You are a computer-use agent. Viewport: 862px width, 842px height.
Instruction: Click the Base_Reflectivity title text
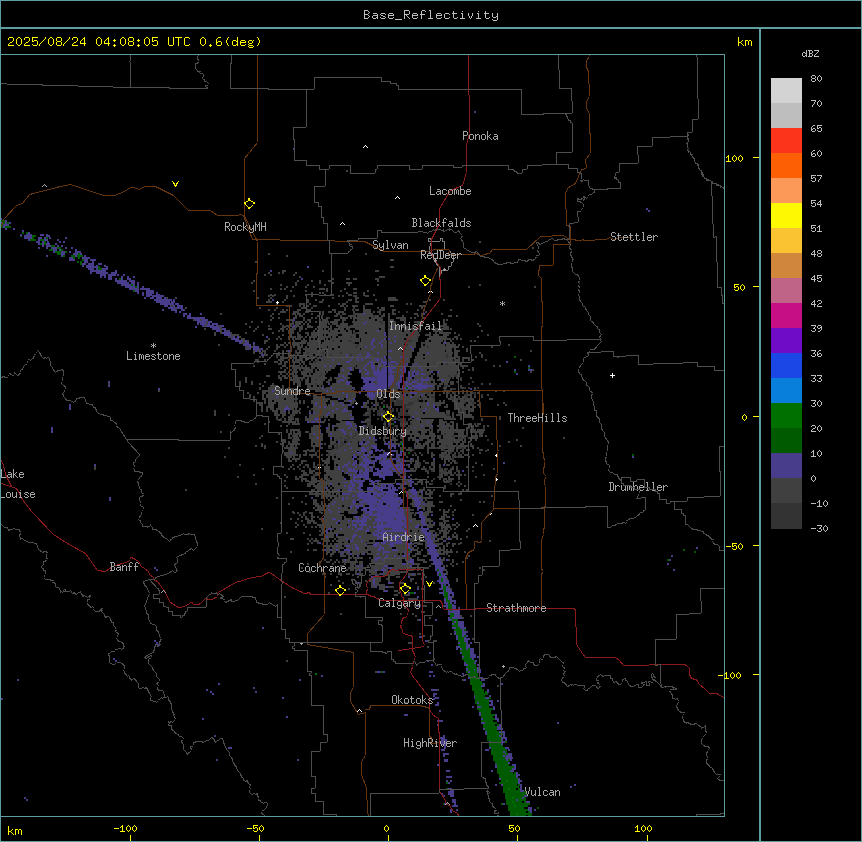[x=431, y=15]
